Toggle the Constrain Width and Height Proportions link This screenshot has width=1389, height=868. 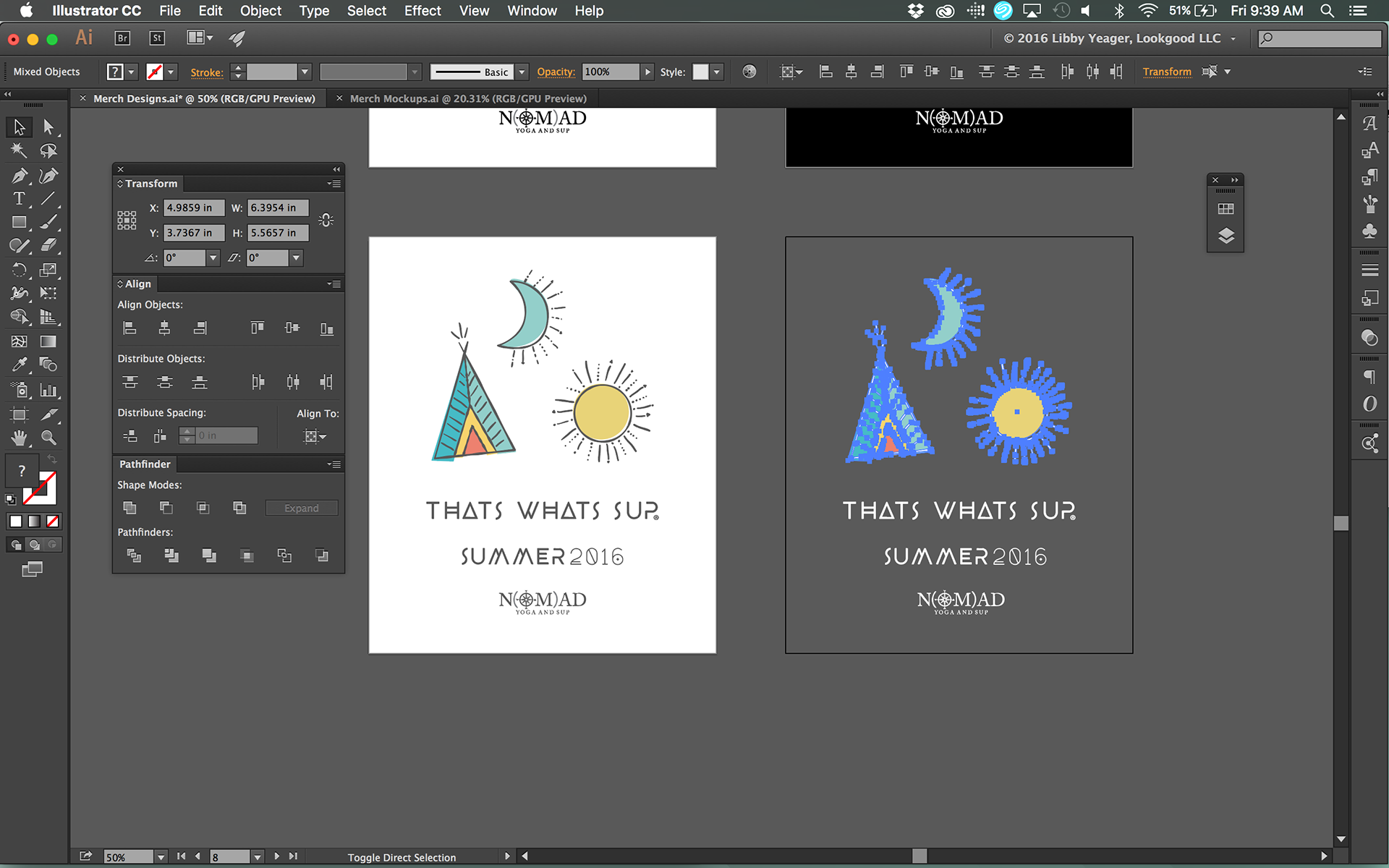[326, 220]
